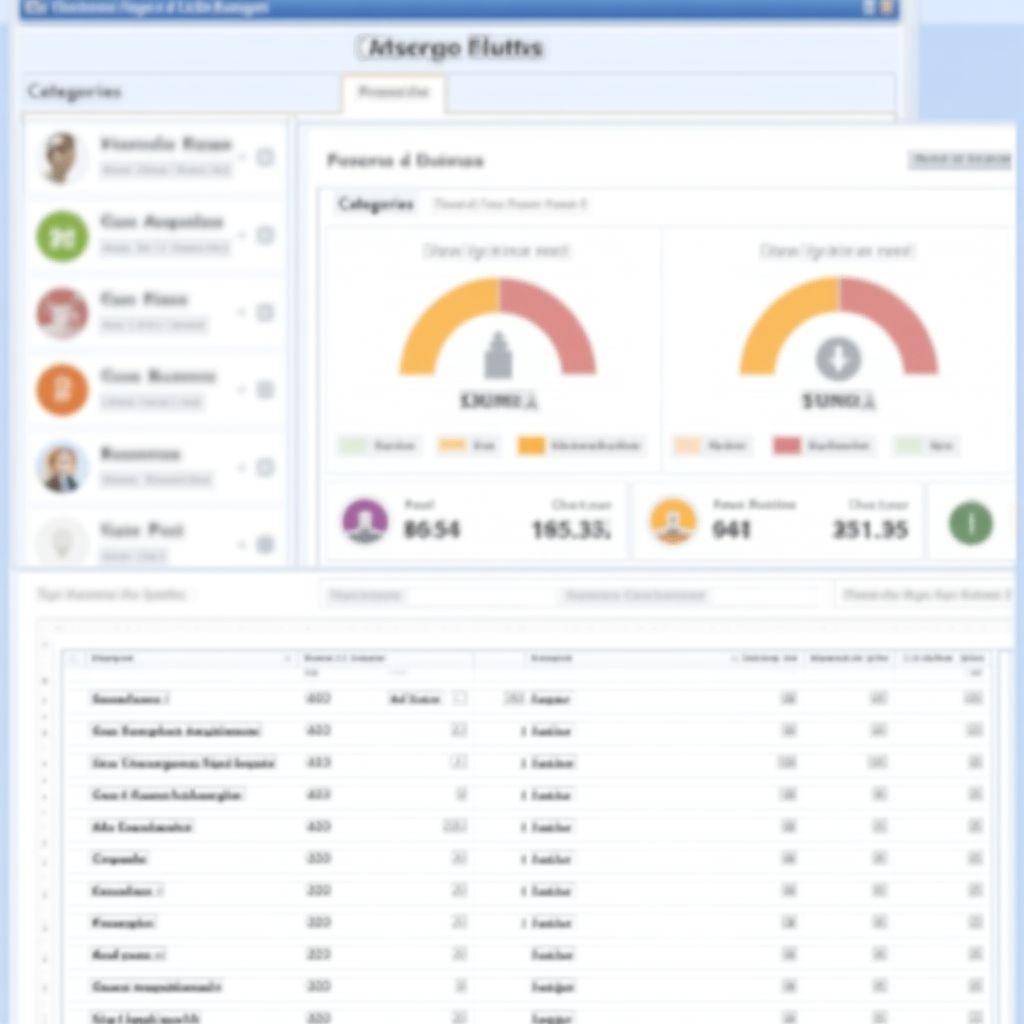Click the green circle avatar icon in sidebar
1024x1024 pixels.
click(62, 236)
